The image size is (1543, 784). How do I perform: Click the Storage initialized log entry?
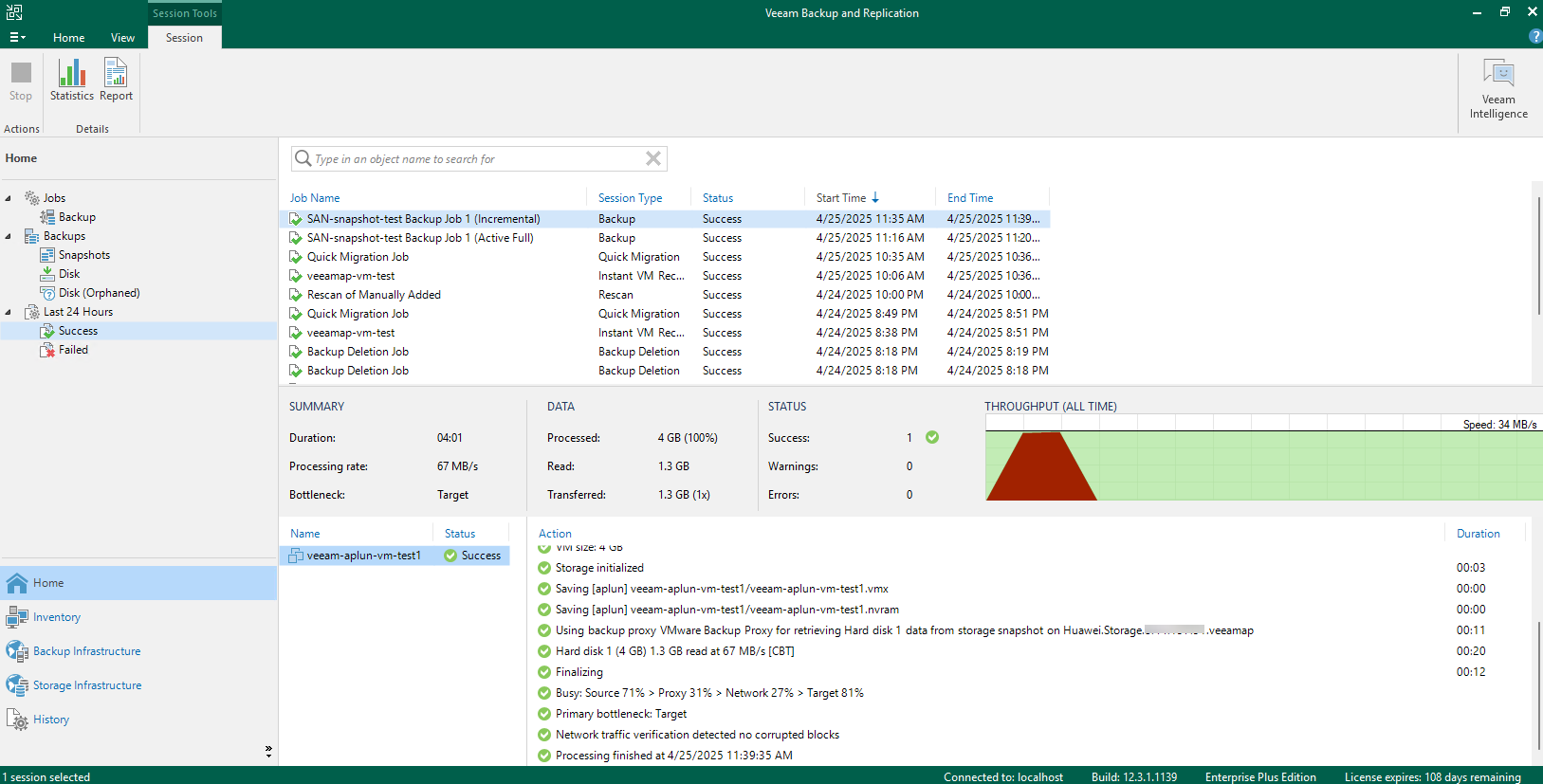[x=599, y=568]
